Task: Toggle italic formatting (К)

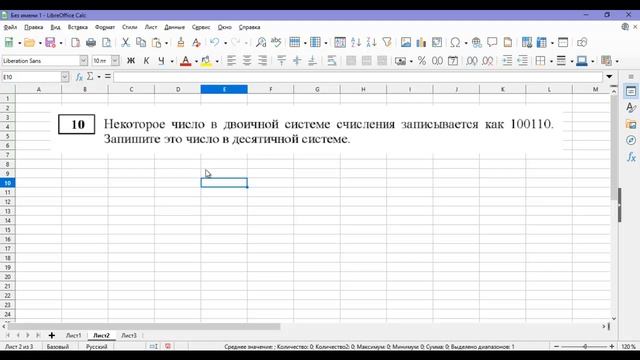Action: click(146, 61)
